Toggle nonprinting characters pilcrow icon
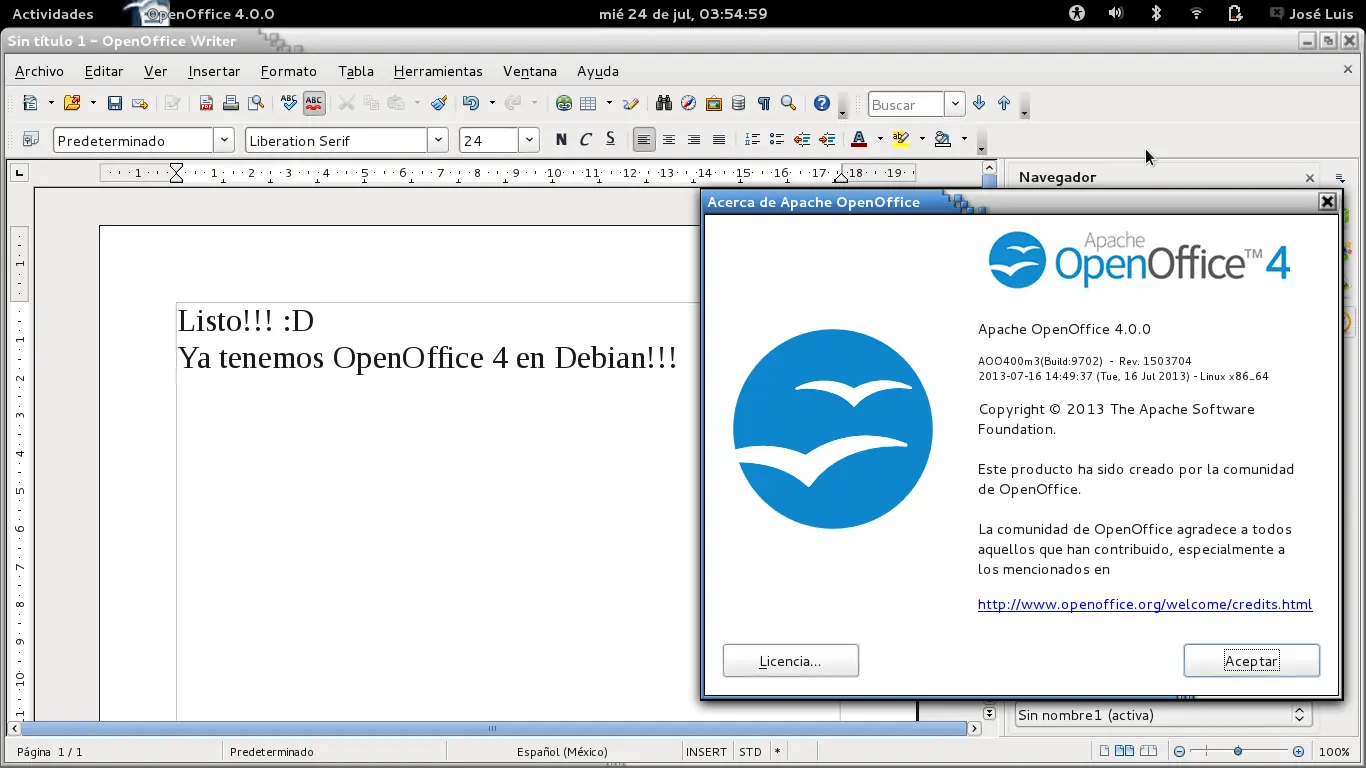Image resolution: width=1366 pixels, height=768 pixels. click(x=764, y=103)
